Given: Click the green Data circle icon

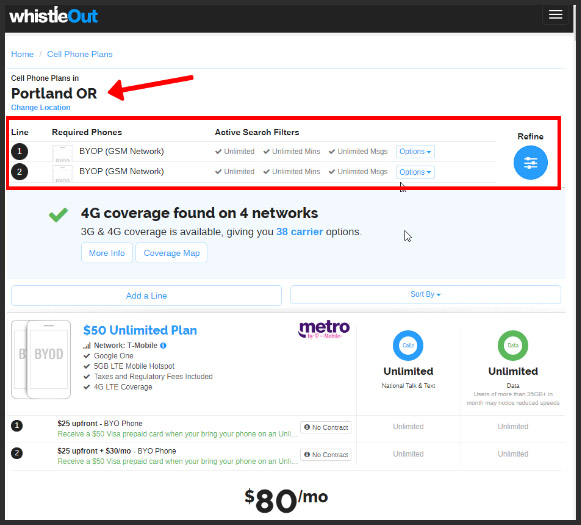Looking at the screenshot, I should click(x=513, y=345).
